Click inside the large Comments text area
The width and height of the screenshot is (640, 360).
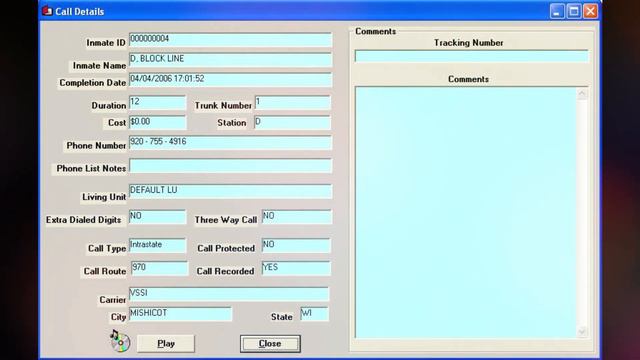click(x=466, y=212)
